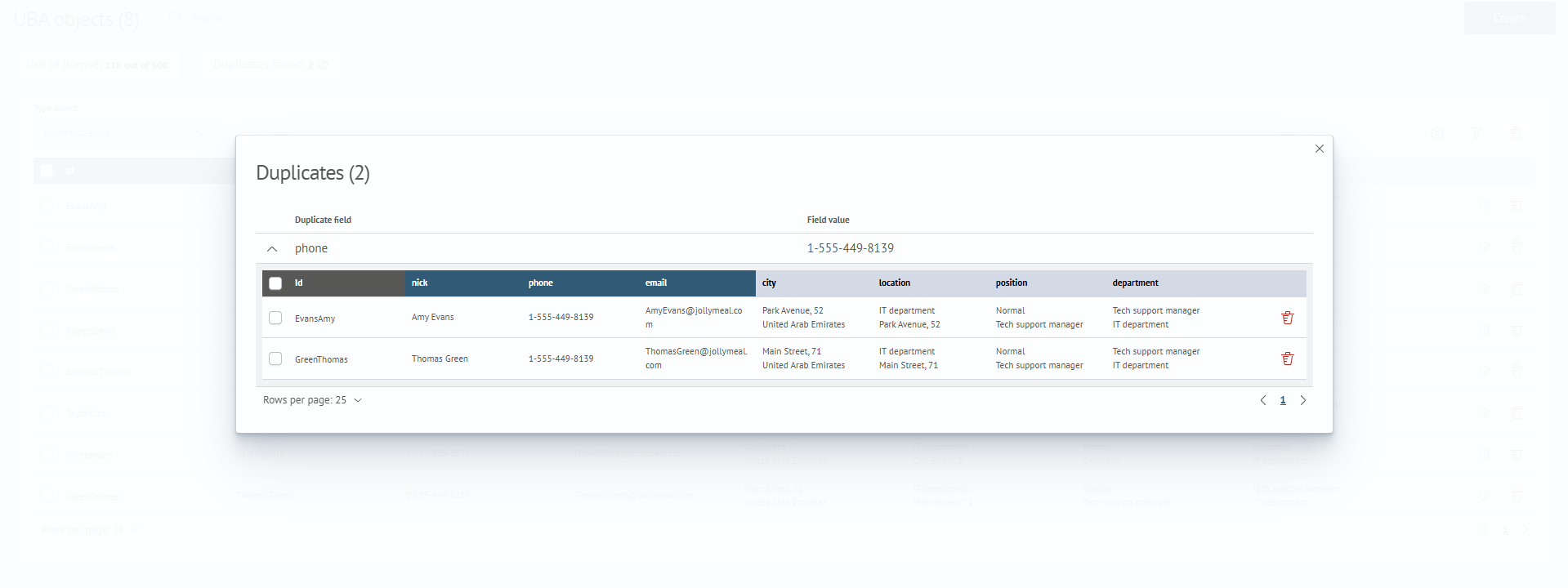Click ThomasGreen@jollymeal.com email cell
This screenshot has height=588, width=1568.
696,359
